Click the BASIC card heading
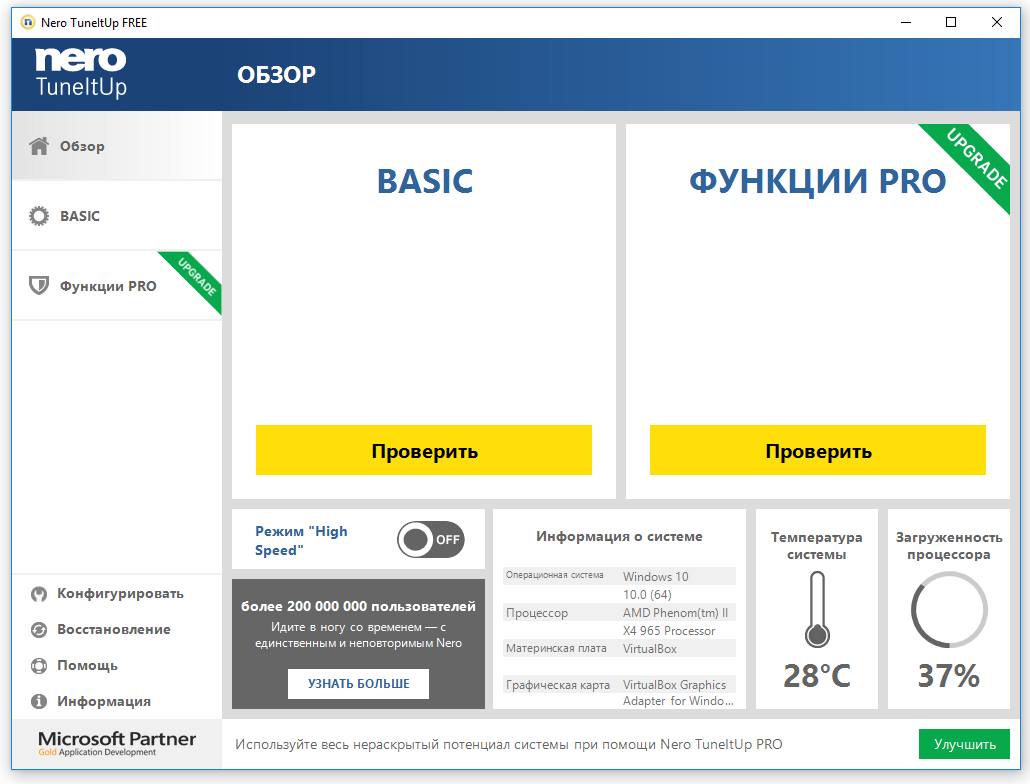The image size is (1030, 784). point(424,181)
